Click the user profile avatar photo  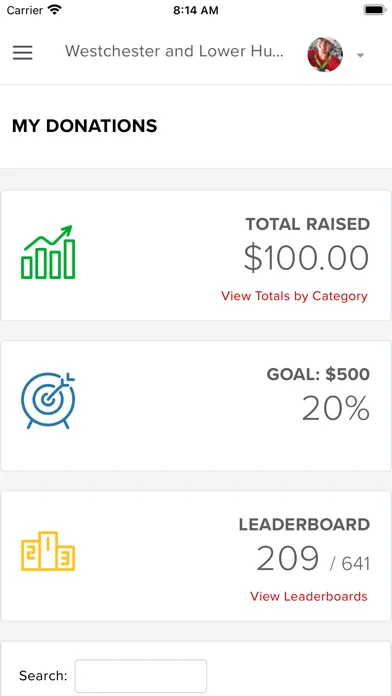point(325,54)
